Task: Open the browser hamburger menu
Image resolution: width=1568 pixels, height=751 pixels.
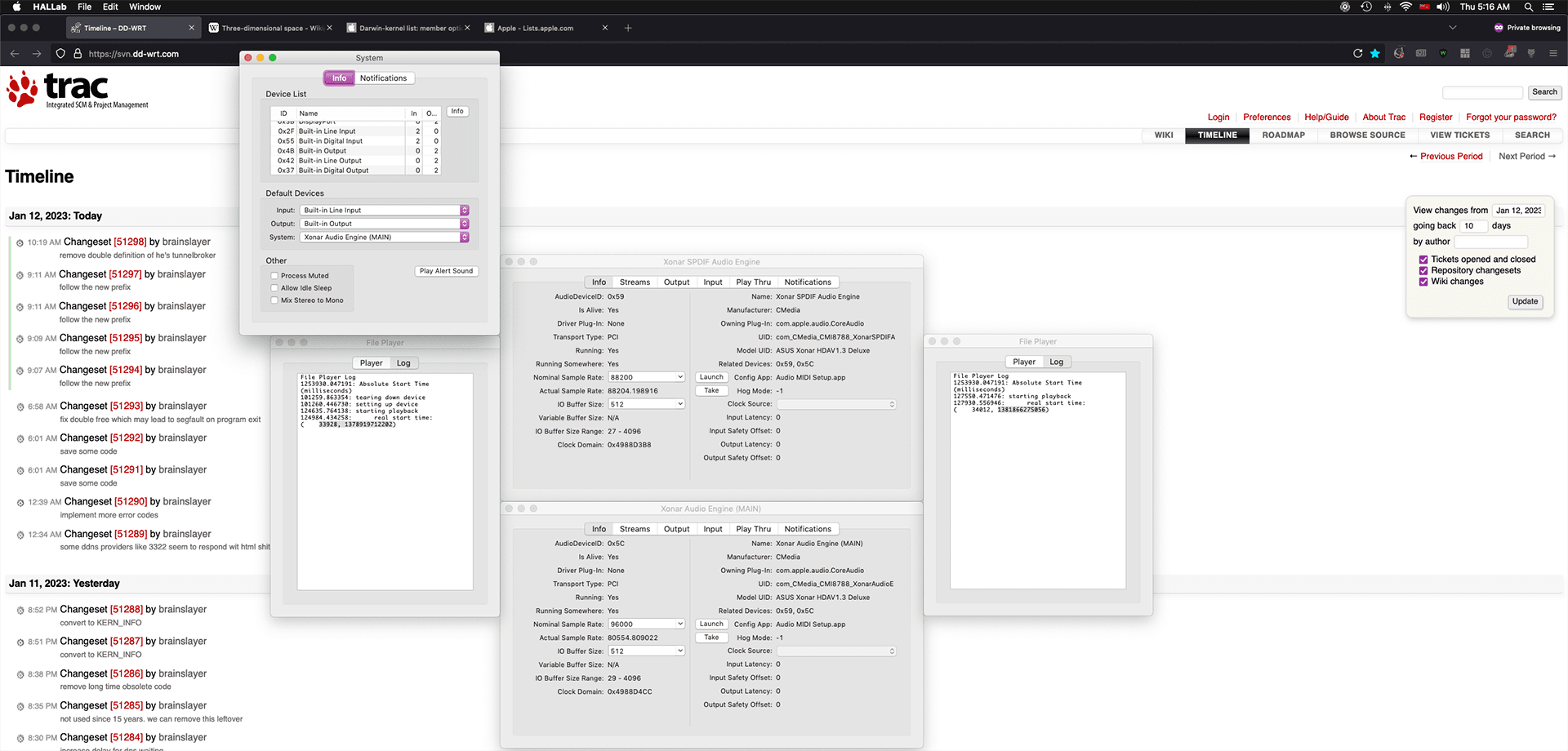Action: 1552,53
